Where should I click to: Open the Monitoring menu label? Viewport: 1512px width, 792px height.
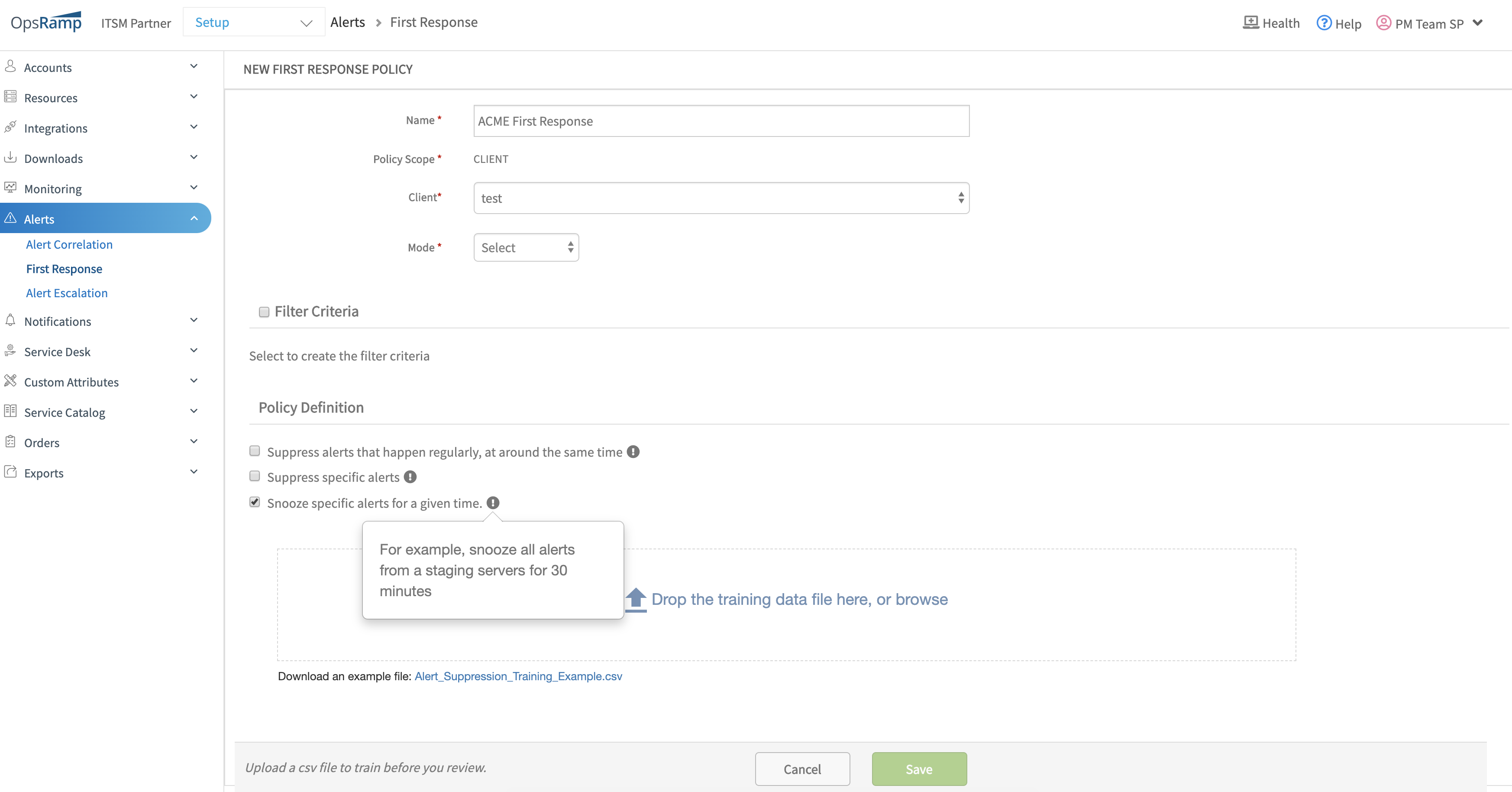click(53, 188)
